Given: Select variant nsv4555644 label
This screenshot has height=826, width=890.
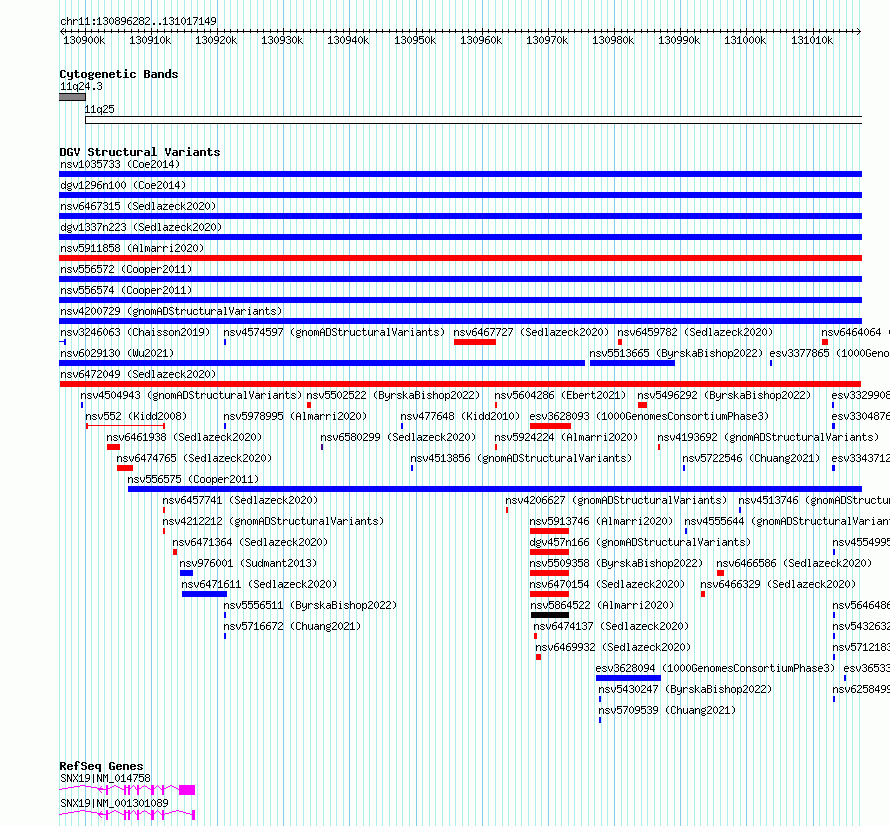Looking at the screenshot, I should click(x=787, y=521).
